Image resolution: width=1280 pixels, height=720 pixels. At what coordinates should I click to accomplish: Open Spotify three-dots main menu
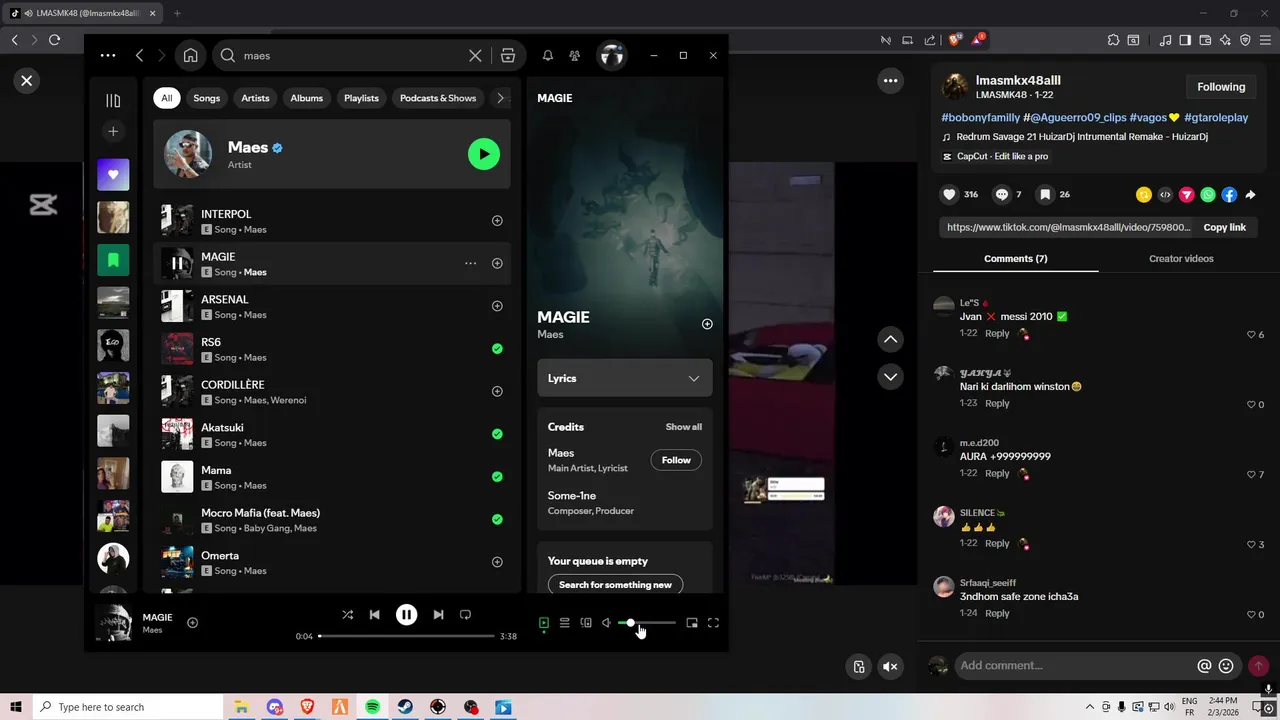coord(108,55)
